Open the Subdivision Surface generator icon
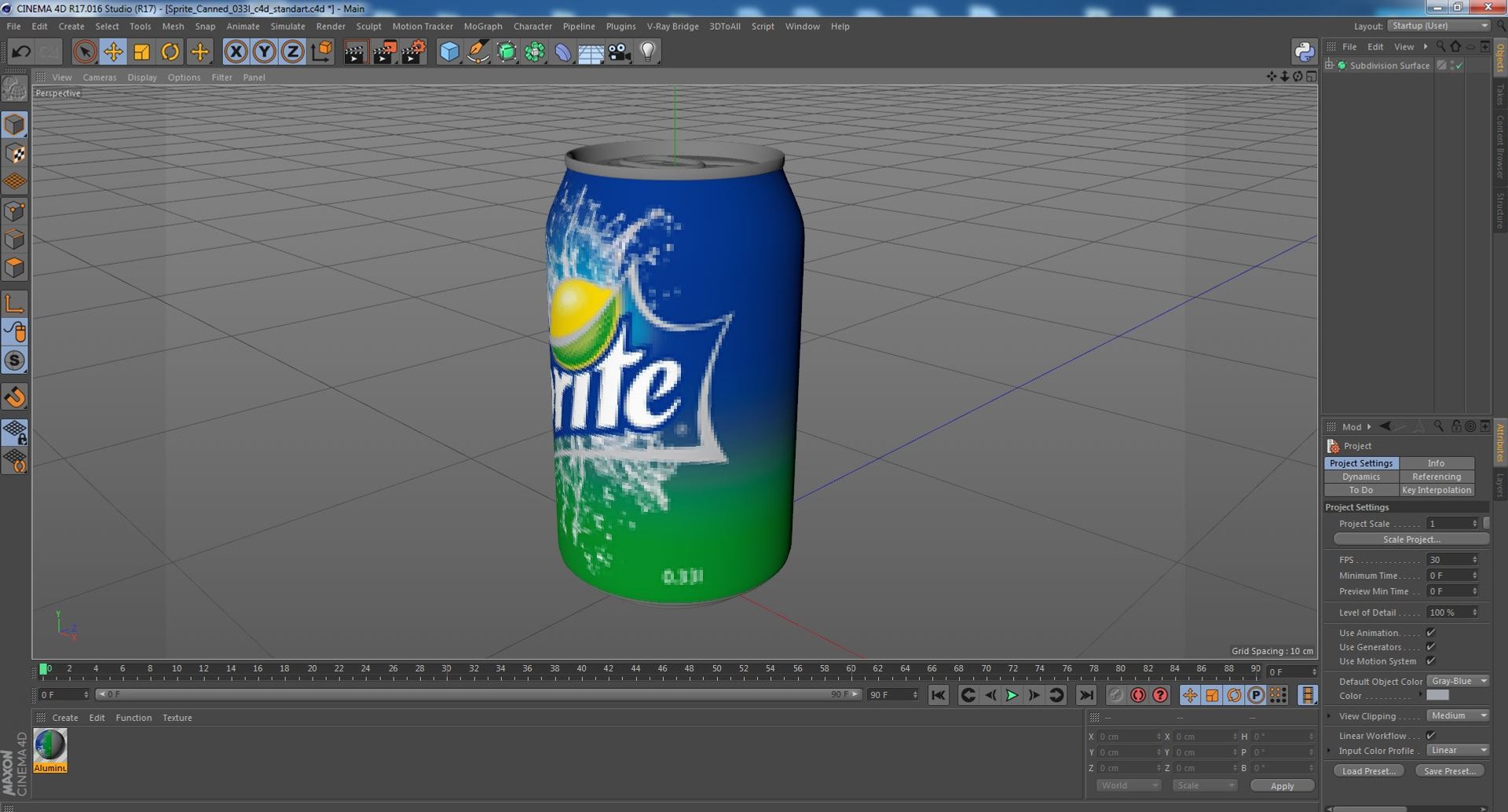The height and width of the screenshot is (812, 1508). [507, 52]
